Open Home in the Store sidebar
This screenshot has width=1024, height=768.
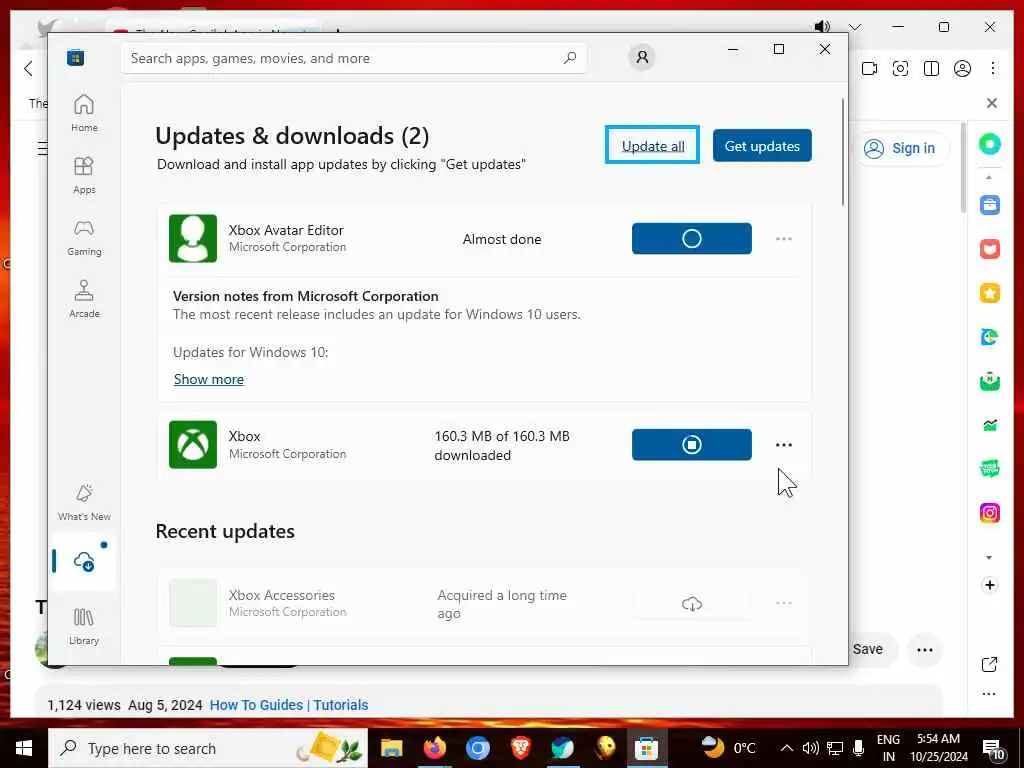(x=84, y=113)
